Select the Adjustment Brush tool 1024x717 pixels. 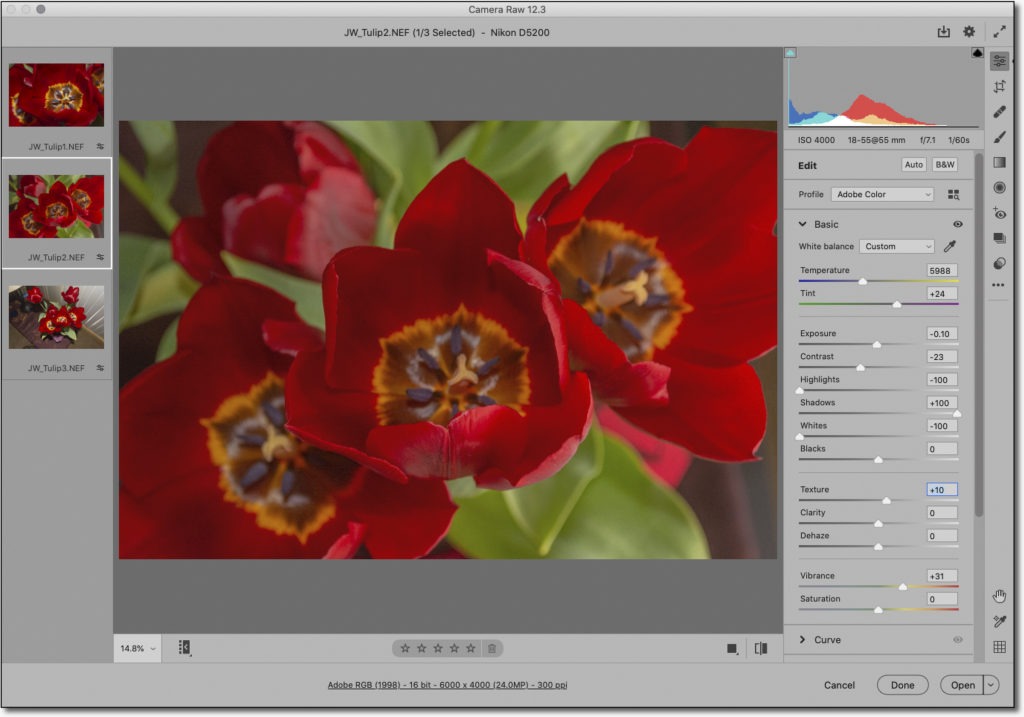click(x=999, y=137)
